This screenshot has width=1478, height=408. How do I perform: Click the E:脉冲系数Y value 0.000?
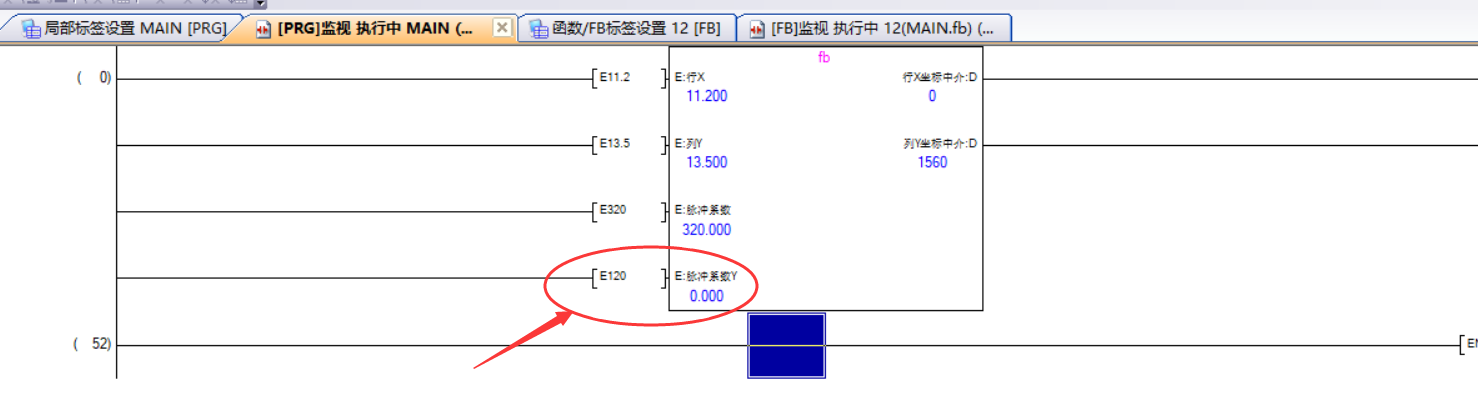706,296
